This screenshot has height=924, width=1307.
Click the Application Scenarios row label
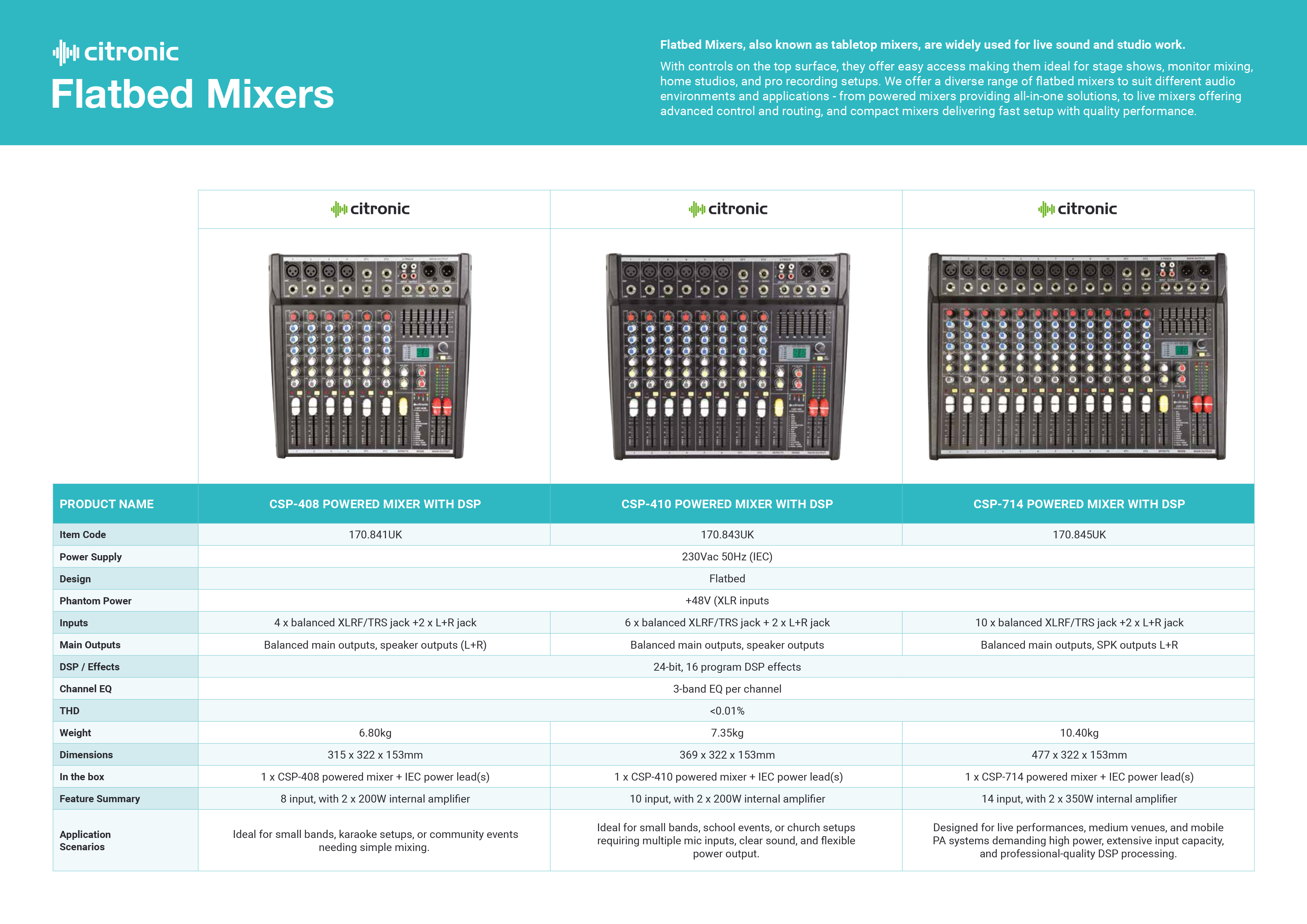pyautogui.click(x=85, y=840)
